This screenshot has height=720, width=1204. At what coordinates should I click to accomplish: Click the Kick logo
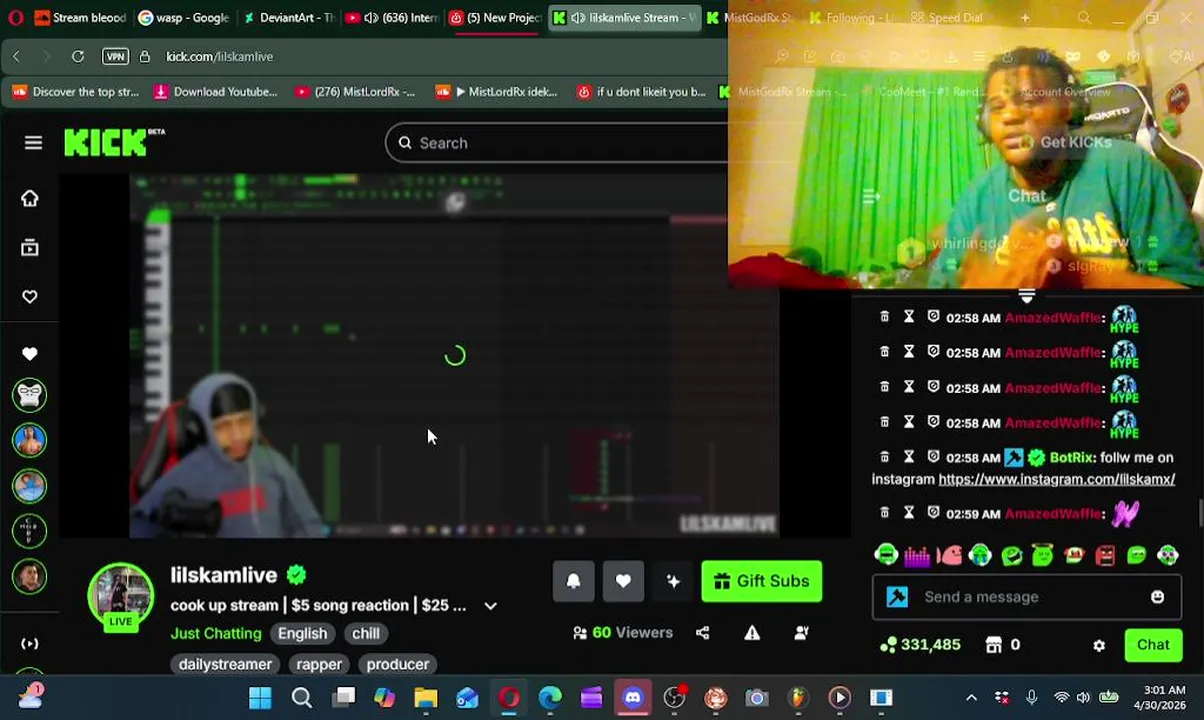click(x=114, y=143)
